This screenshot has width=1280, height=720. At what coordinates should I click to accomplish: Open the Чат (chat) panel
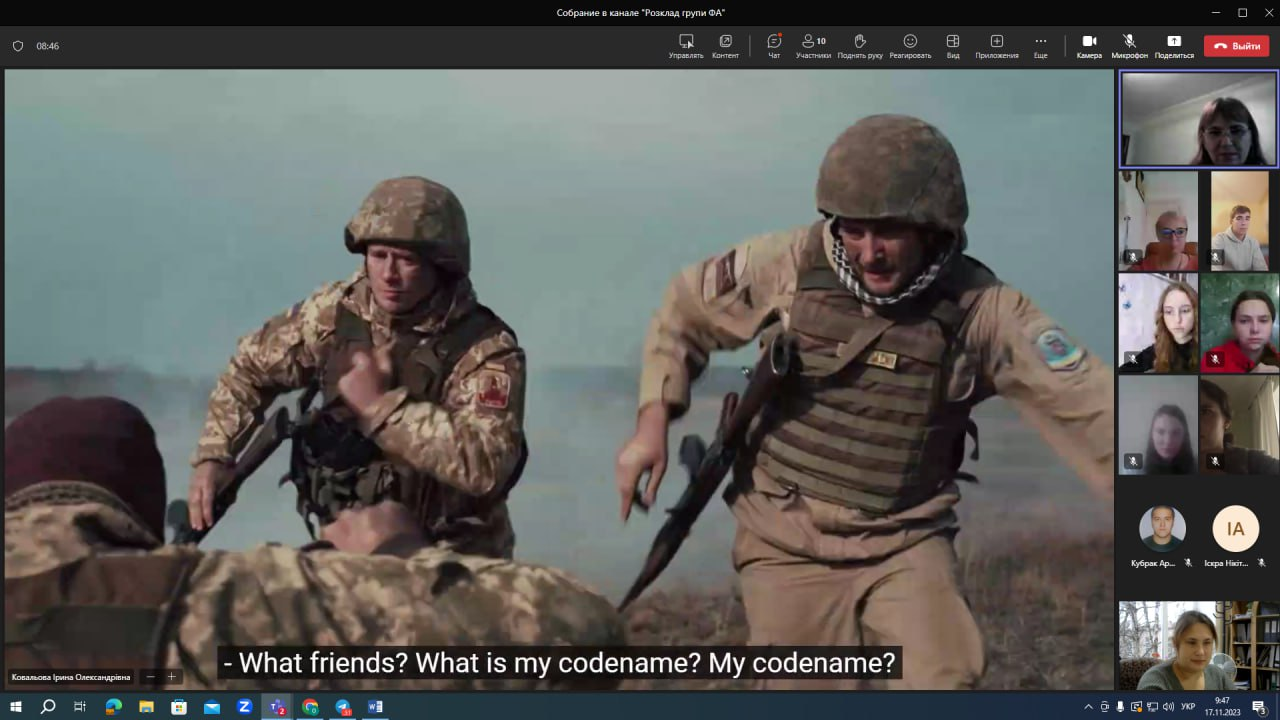(x=774, y=45)
